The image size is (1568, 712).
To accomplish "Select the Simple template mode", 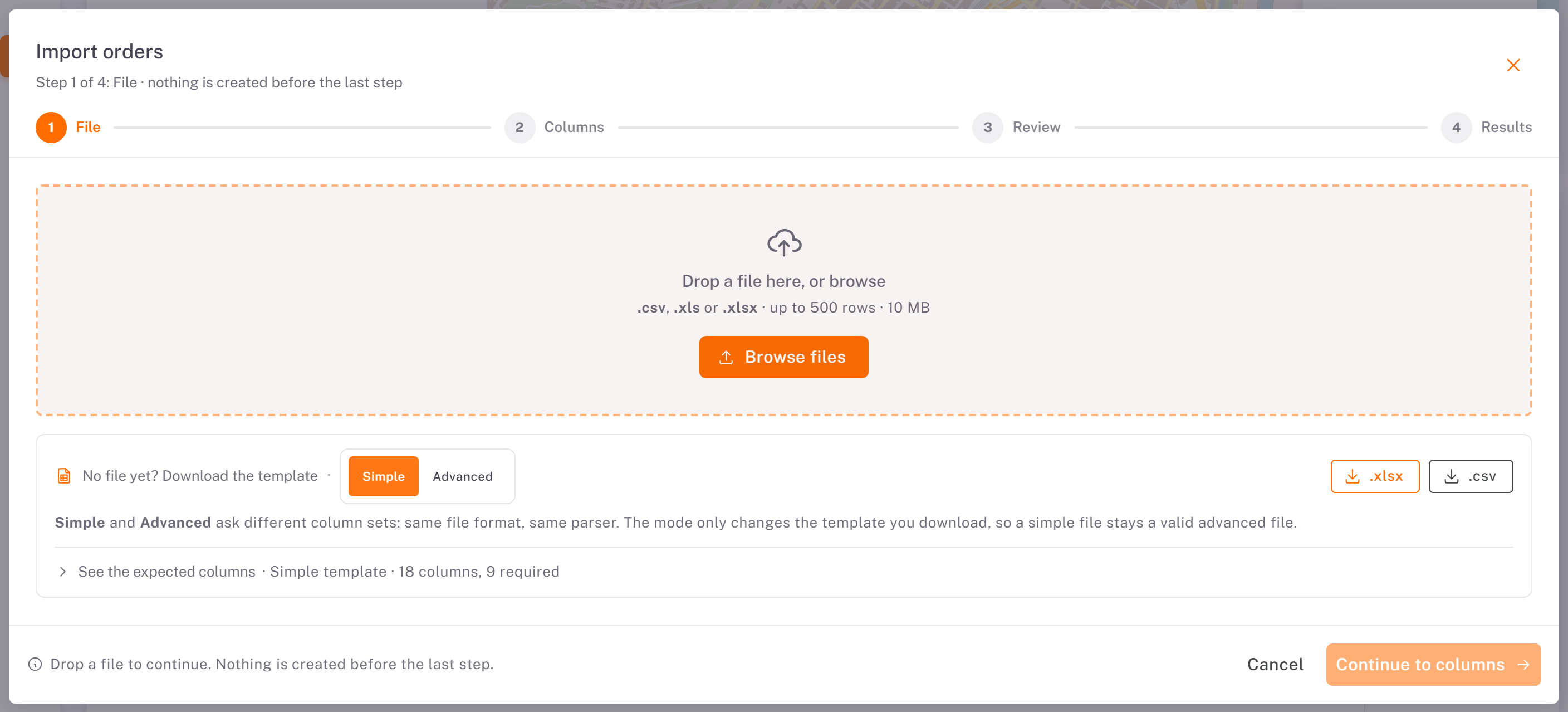I will click(x=384, y=476).
